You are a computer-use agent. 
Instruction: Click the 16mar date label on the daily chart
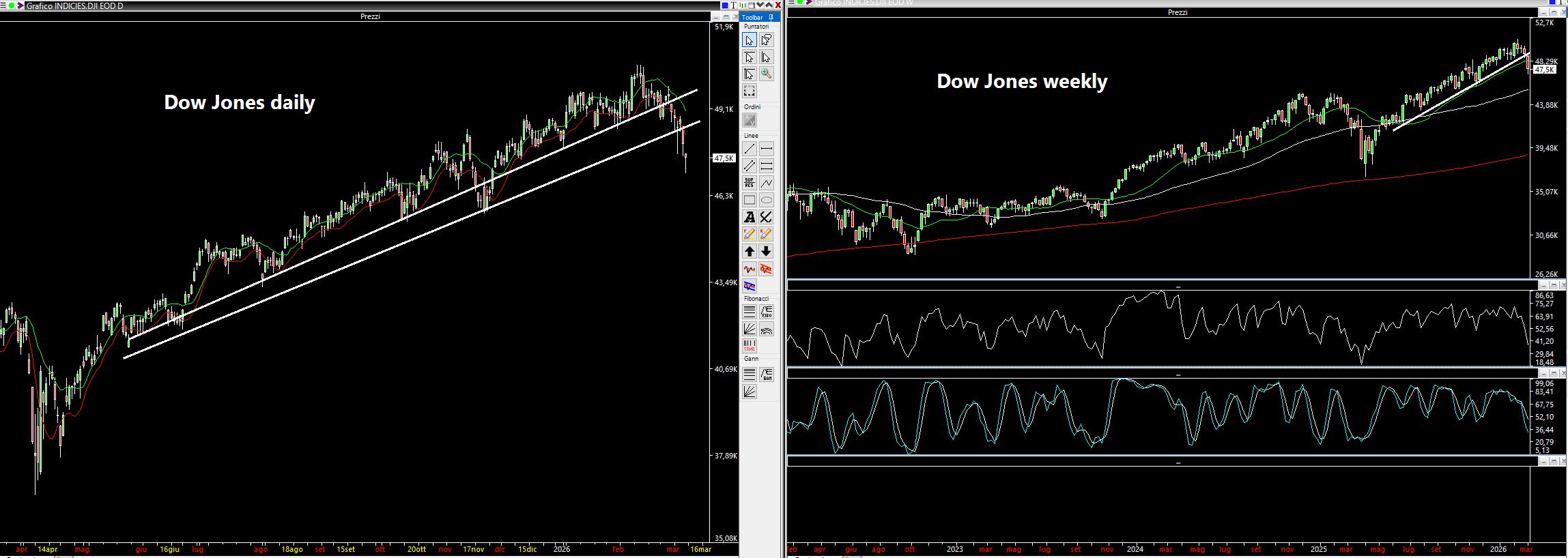(x=700, y=549)
